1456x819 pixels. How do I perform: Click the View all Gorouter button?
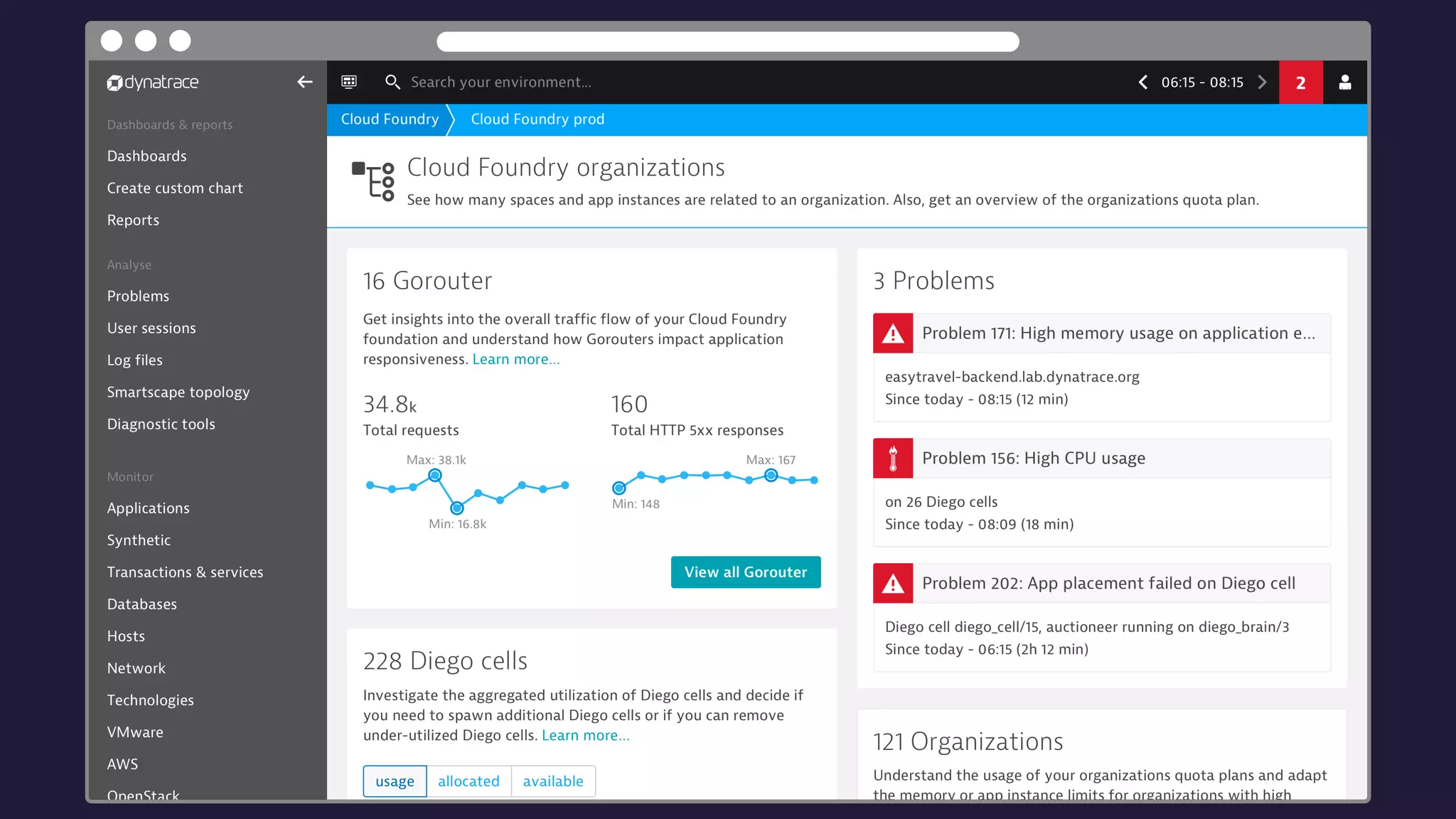tap(746, 572)
